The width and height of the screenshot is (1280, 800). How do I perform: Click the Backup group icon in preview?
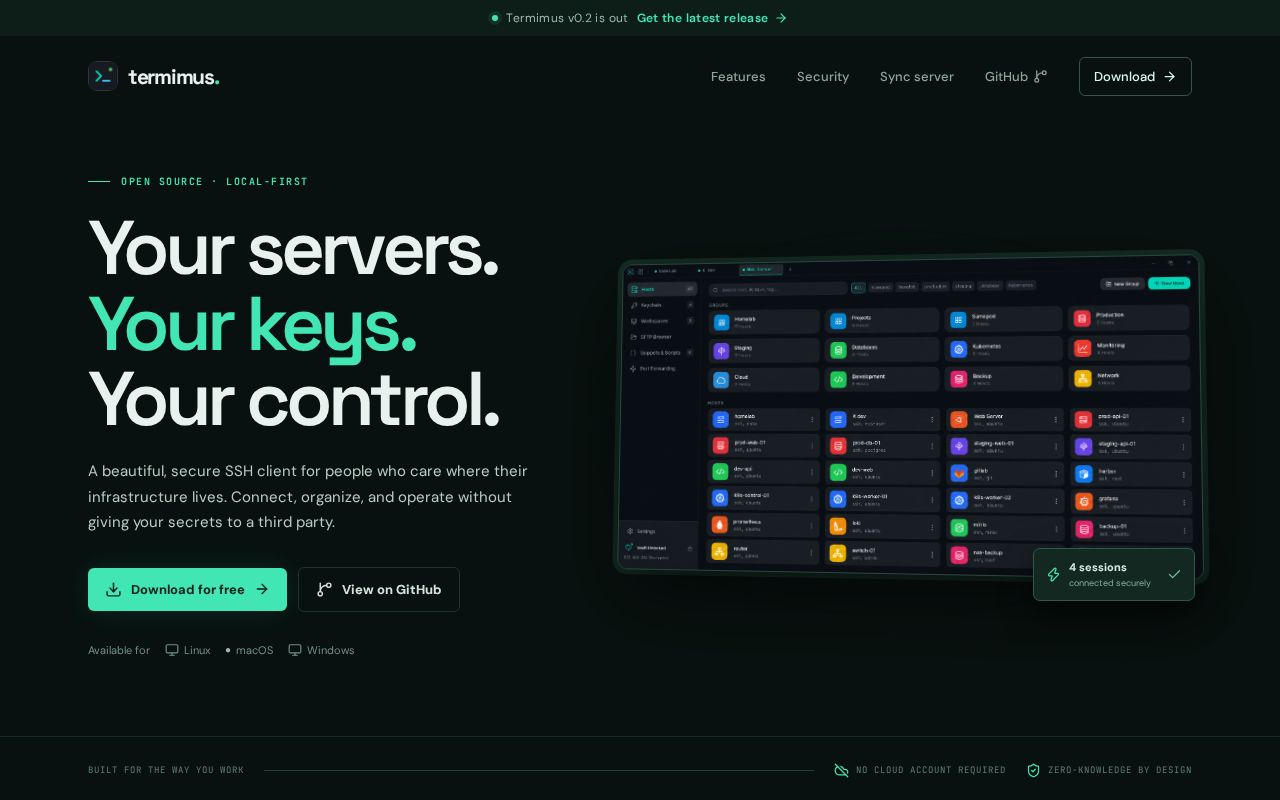[958, 379]
